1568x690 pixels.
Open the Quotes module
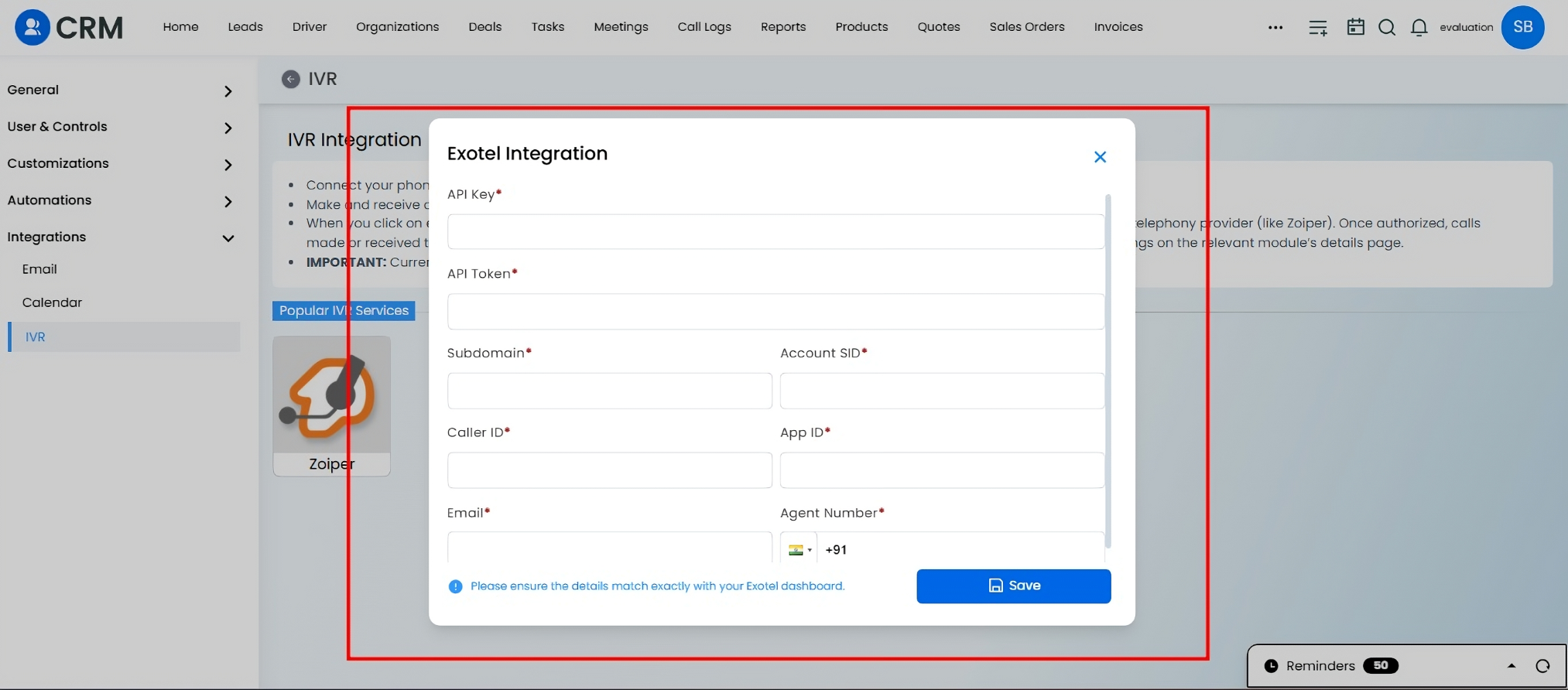(x=939, y=27)
